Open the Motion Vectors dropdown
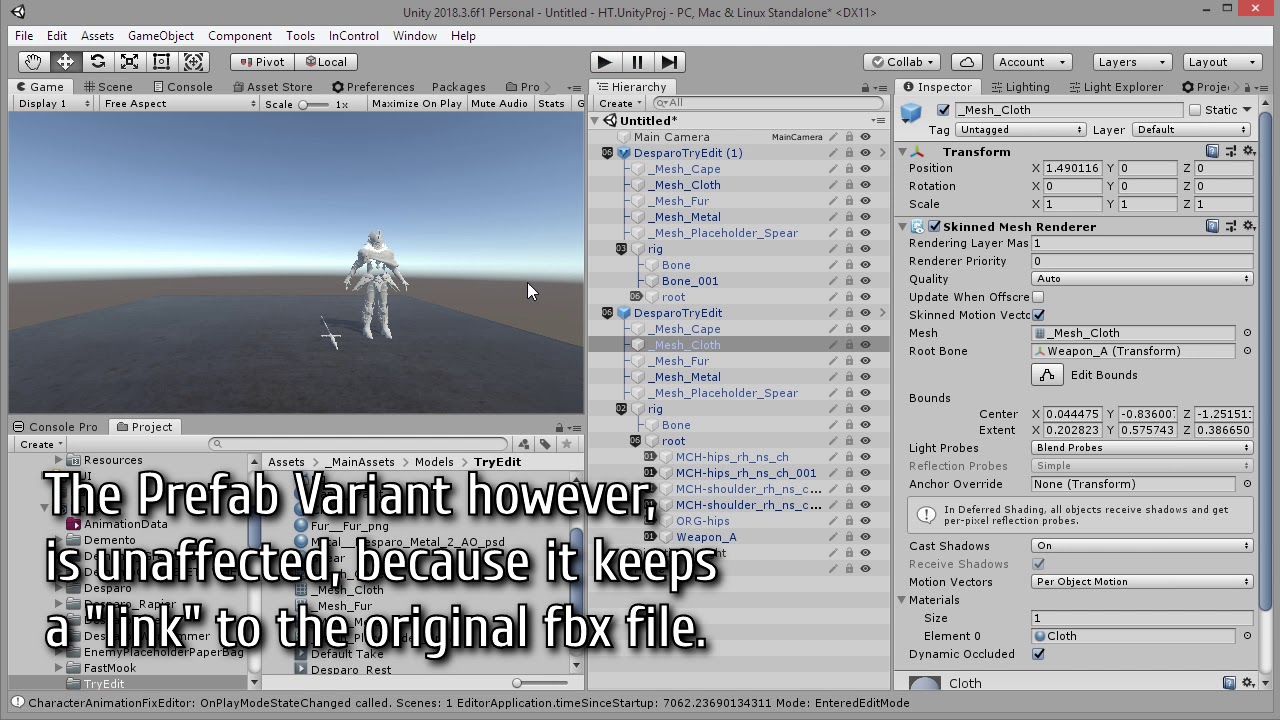This screenshot has width=1280, height=720. tap(1142, 582)
